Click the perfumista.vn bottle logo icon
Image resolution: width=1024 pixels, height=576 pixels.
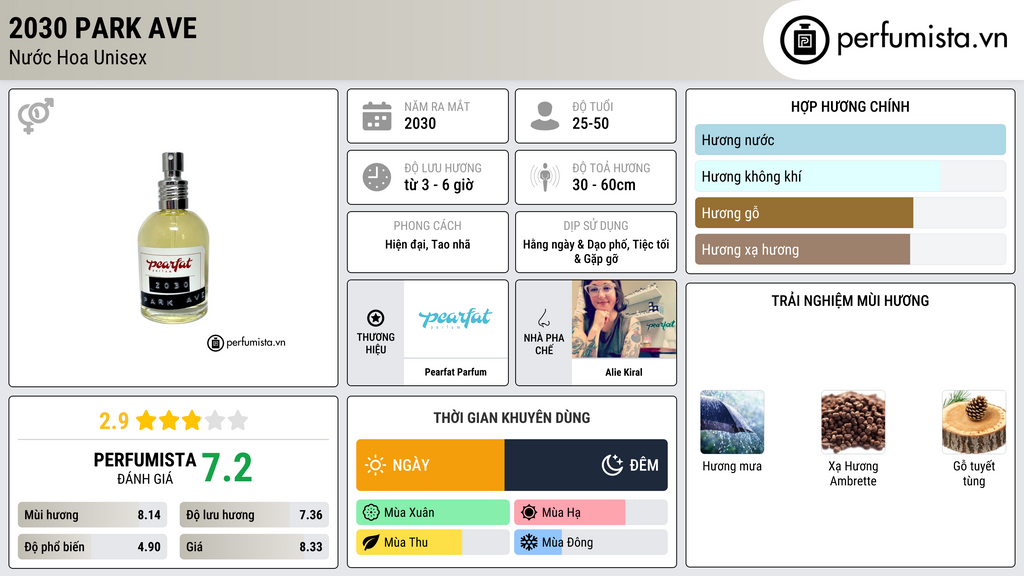[x=804, y=40]
